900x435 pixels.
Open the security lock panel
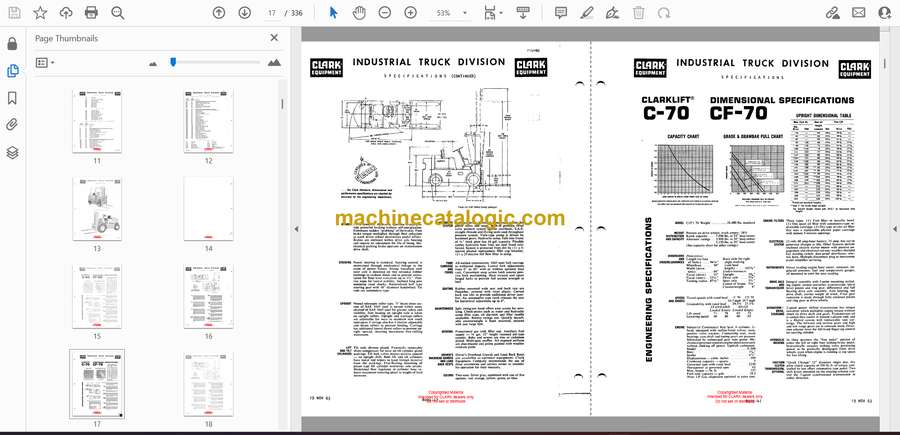pos(12,44)
